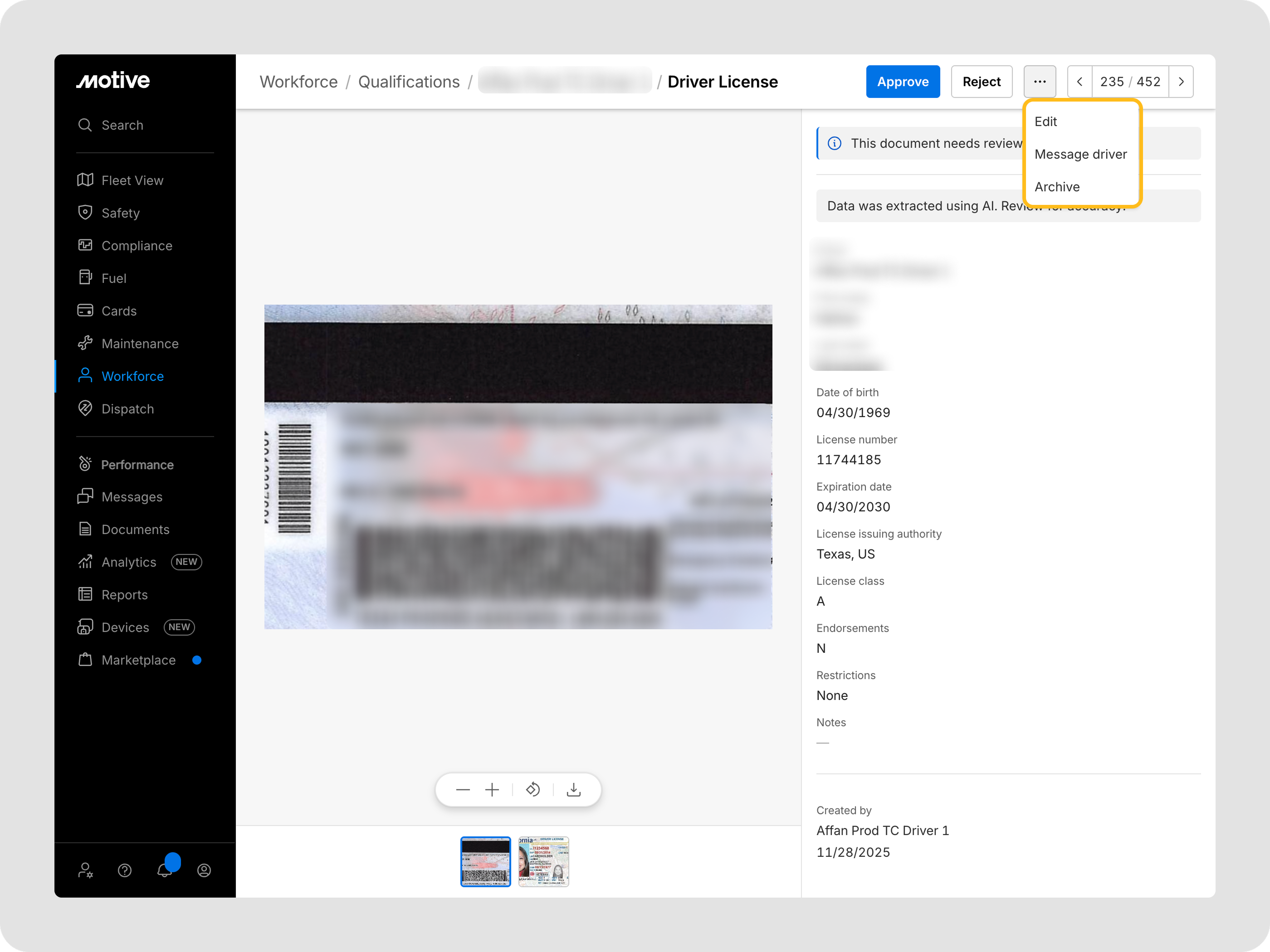
Task: Select Archive in the menu
Action: 1056,186
